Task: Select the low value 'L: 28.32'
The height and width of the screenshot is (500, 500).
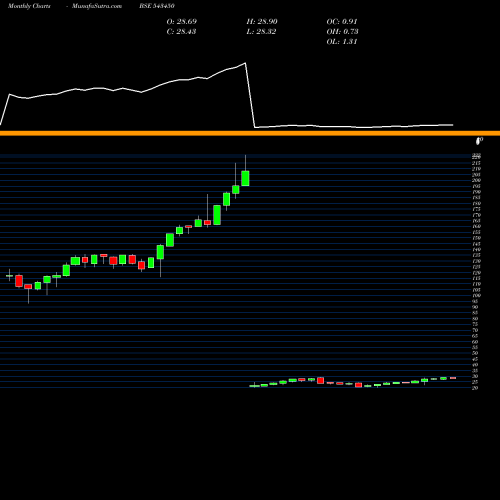Action: pos(261,32)
